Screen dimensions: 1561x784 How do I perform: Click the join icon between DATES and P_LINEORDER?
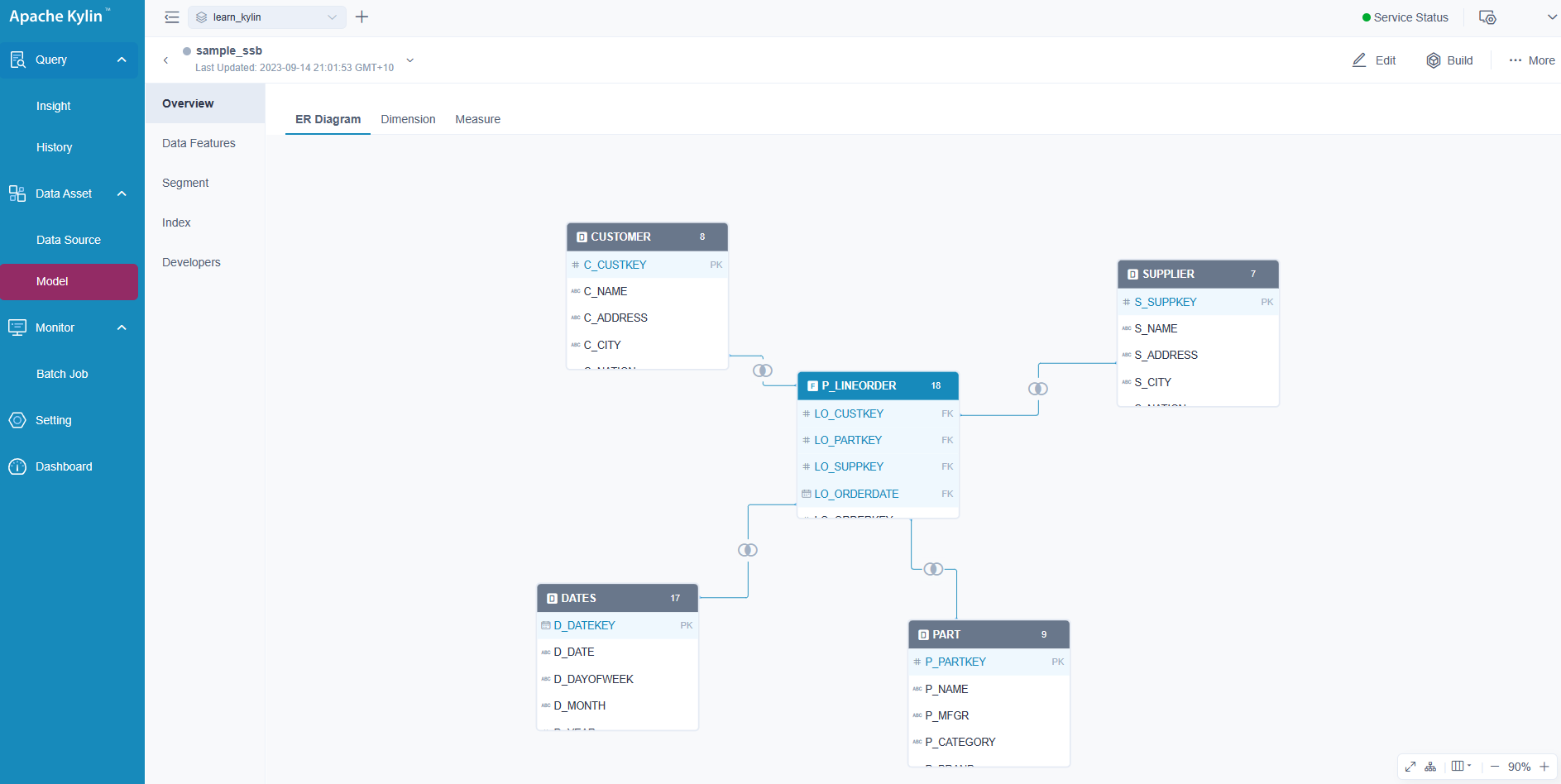point(748,550)
